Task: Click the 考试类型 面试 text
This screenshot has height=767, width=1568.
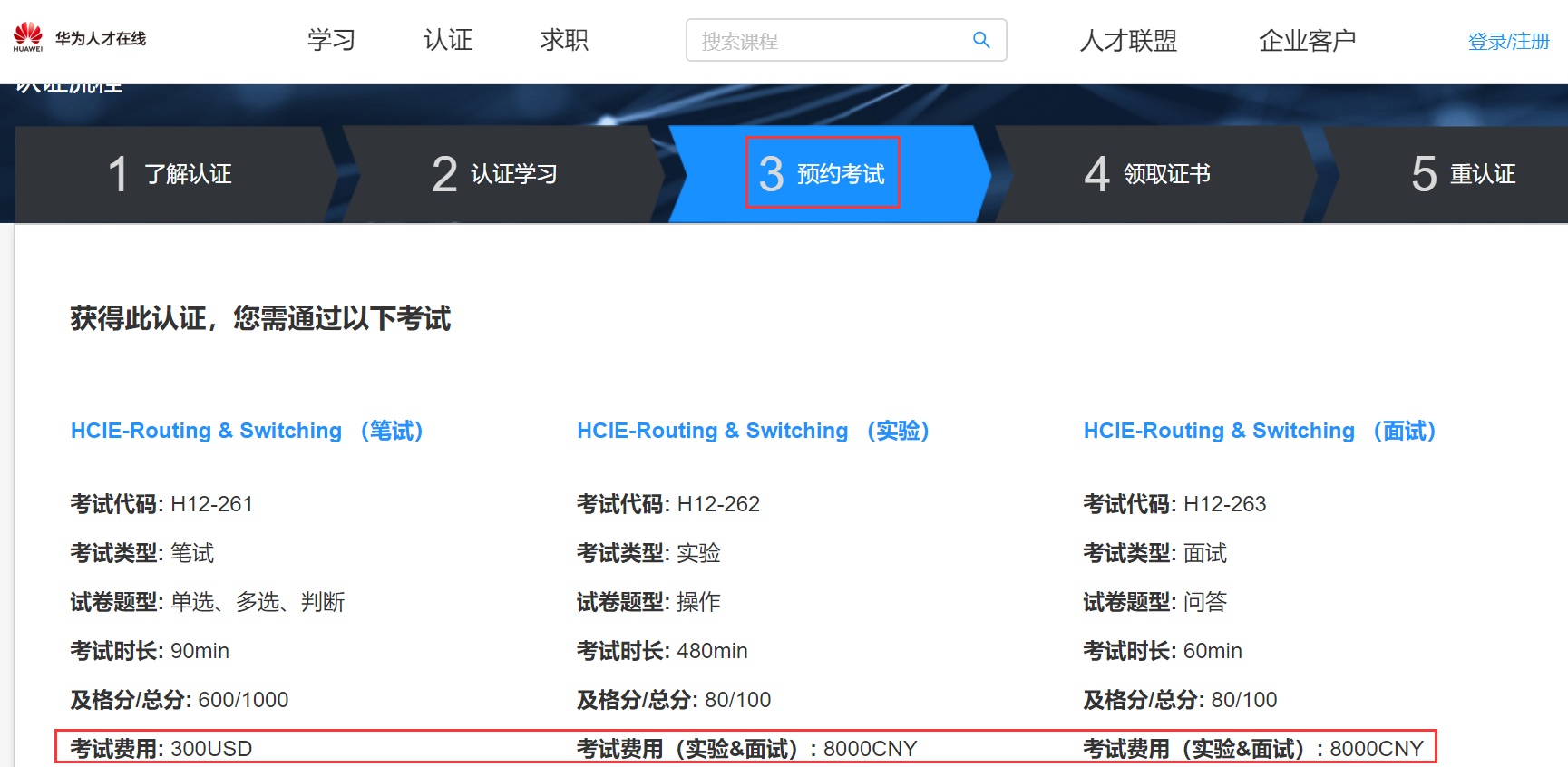Action: (1155, 553)
